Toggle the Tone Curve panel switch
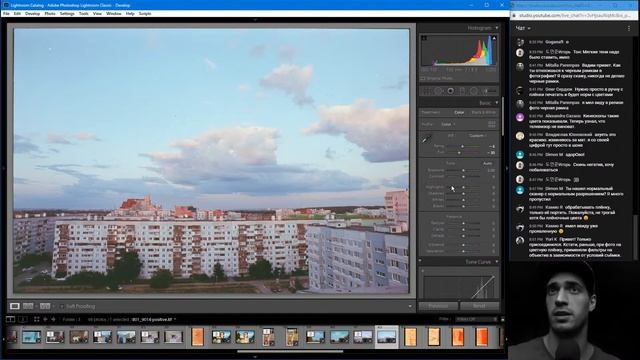Viewport: 640px width, 360px height. point(420,261)
